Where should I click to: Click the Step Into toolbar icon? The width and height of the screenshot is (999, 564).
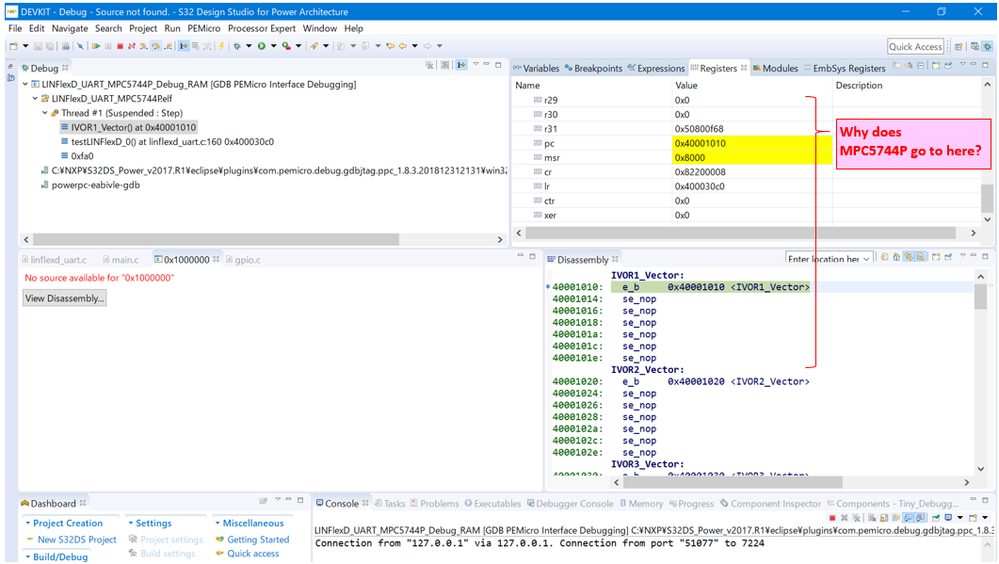pyautogui.click(x=144, y=46)
